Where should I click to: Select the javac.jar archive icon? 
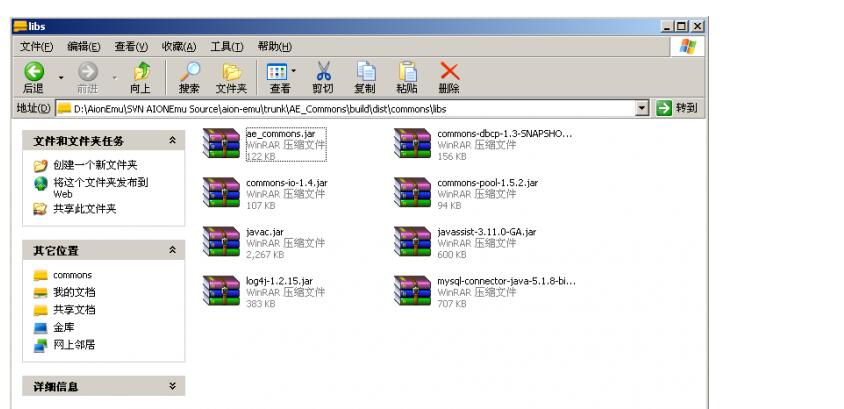point(221,241)
